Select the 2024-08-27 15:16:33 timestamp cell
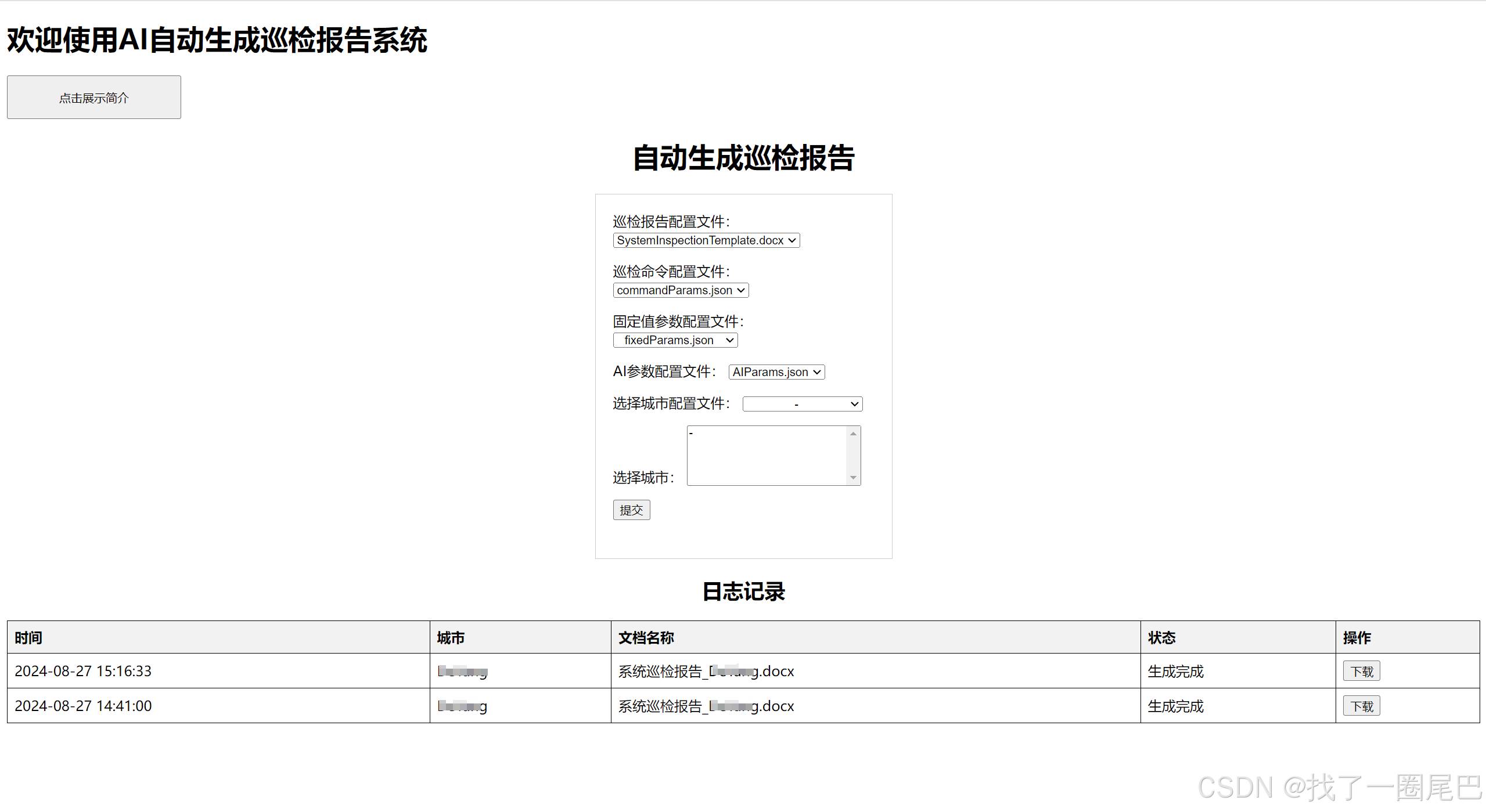 [x=83, y=672]
